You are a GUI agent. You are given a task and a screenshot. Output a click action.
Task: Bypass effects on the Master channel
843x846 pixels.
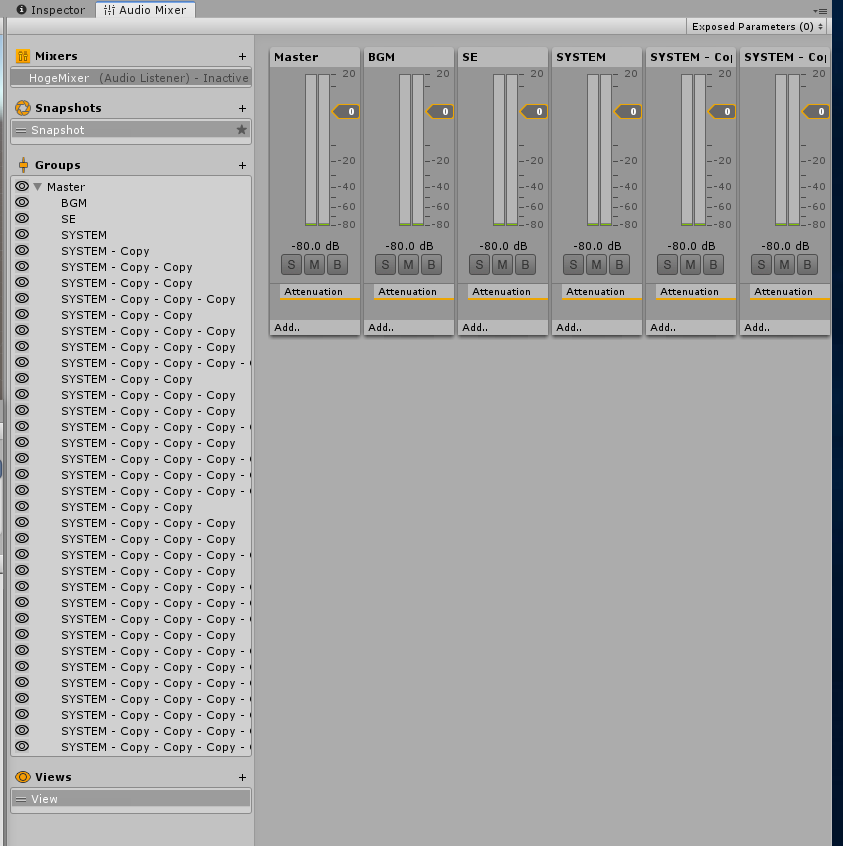point(337,265)
